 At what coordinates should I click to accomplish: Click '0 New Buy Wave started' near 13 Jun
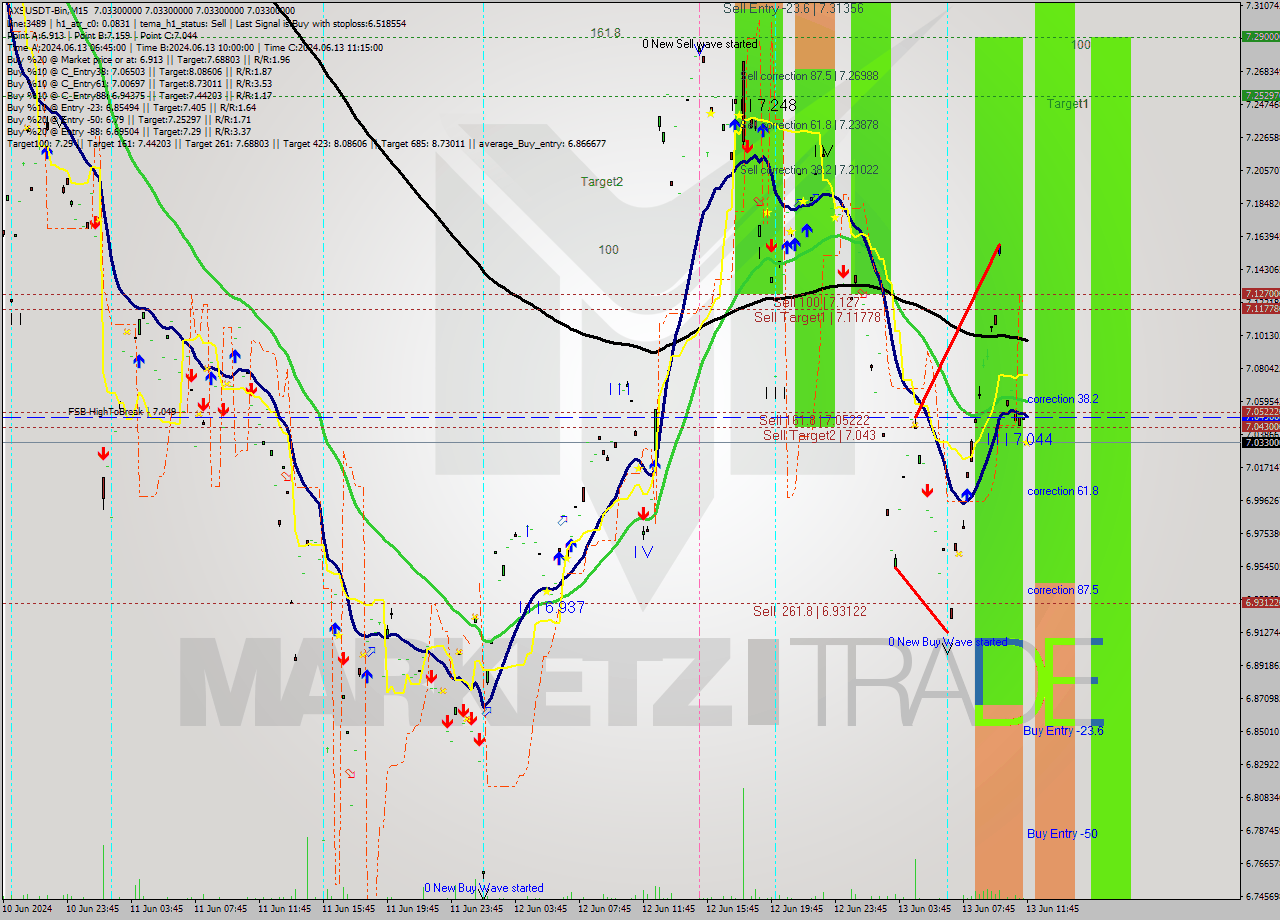948,642
